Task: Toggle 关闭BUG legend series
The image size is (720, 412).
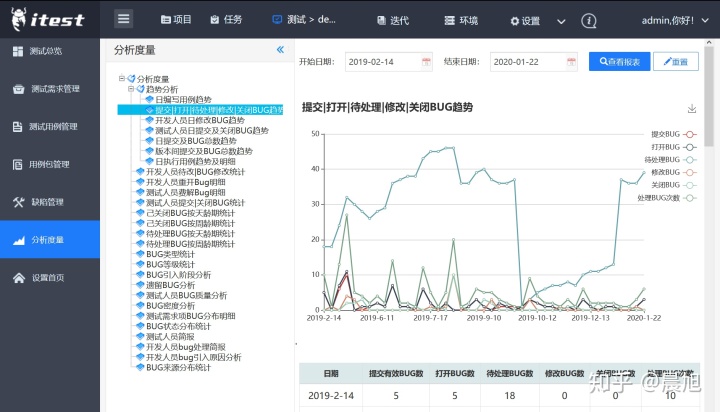Action: (674, 185)
